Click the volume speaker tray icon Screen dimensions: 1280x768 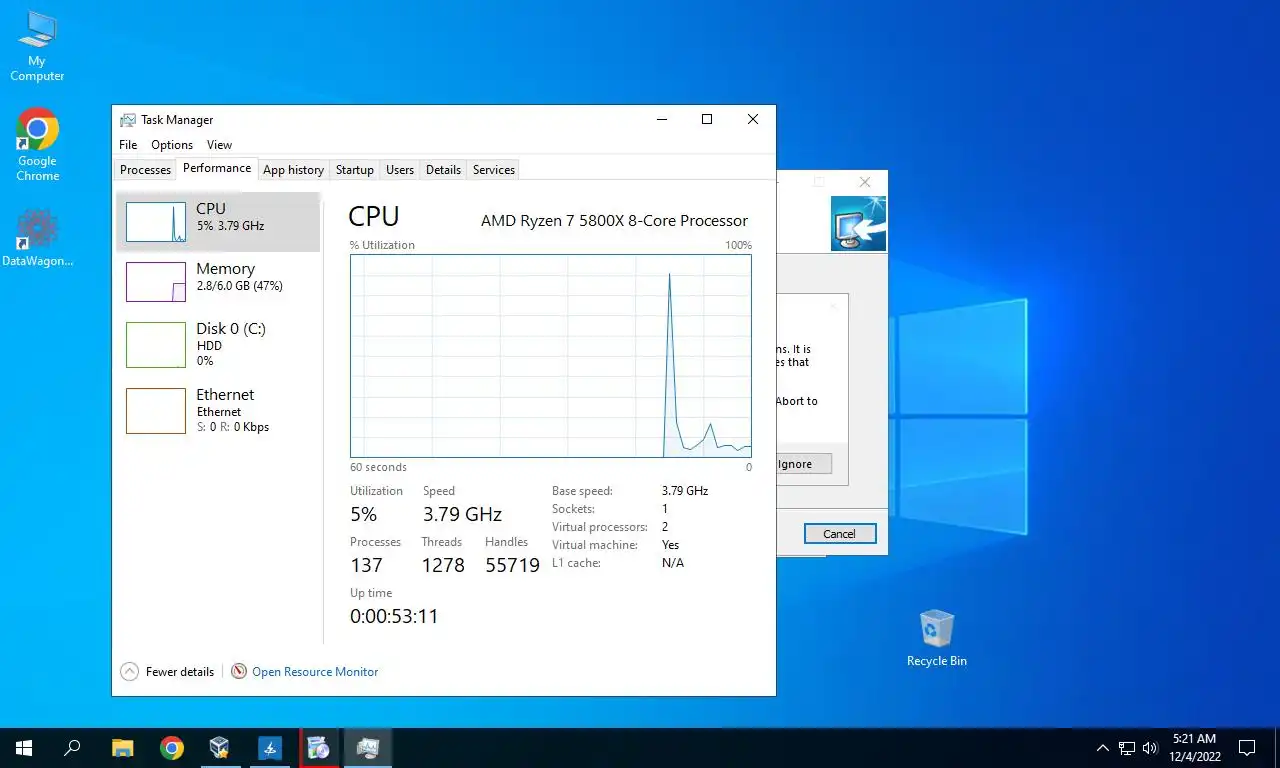coord(1150,748)
